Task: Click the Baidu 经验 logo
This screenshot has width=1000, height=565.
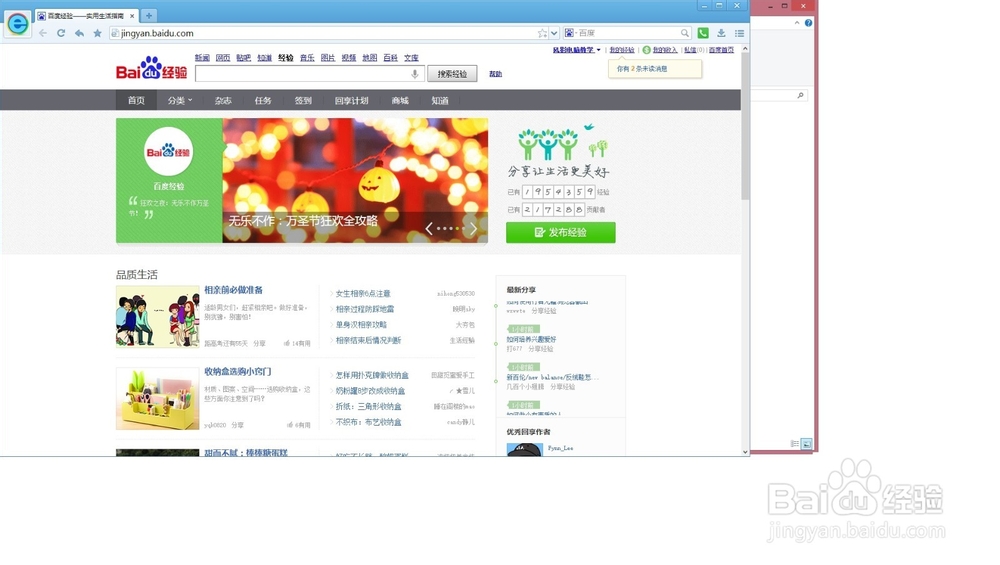Action: [x=152, y=68]
